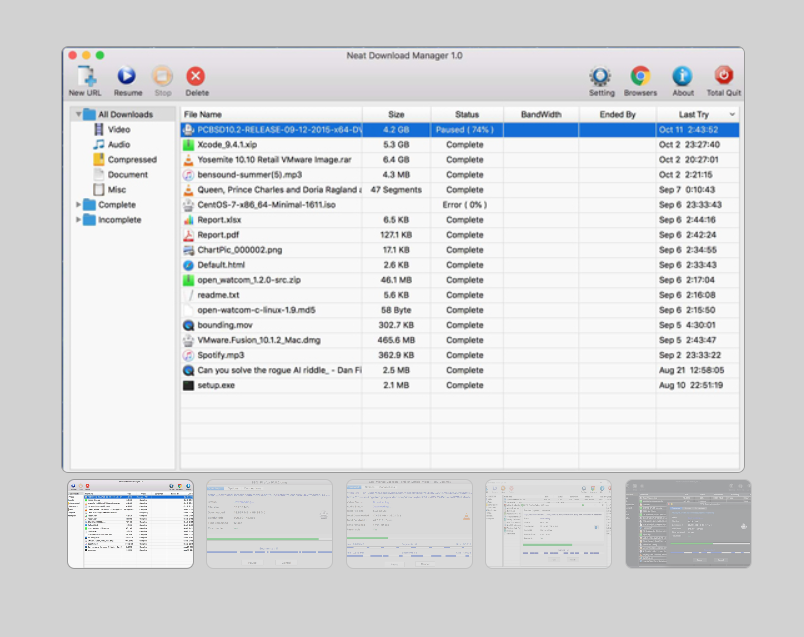This screenshot has height=637, width=804.
Task: Click the Report.xlsx spreadsheet icon
Action: 189,220
